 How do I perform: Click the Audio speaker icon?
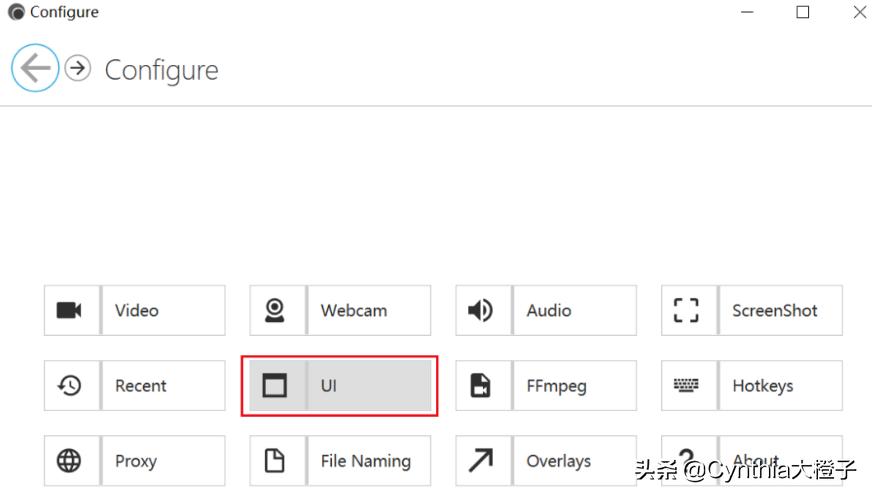481,310
